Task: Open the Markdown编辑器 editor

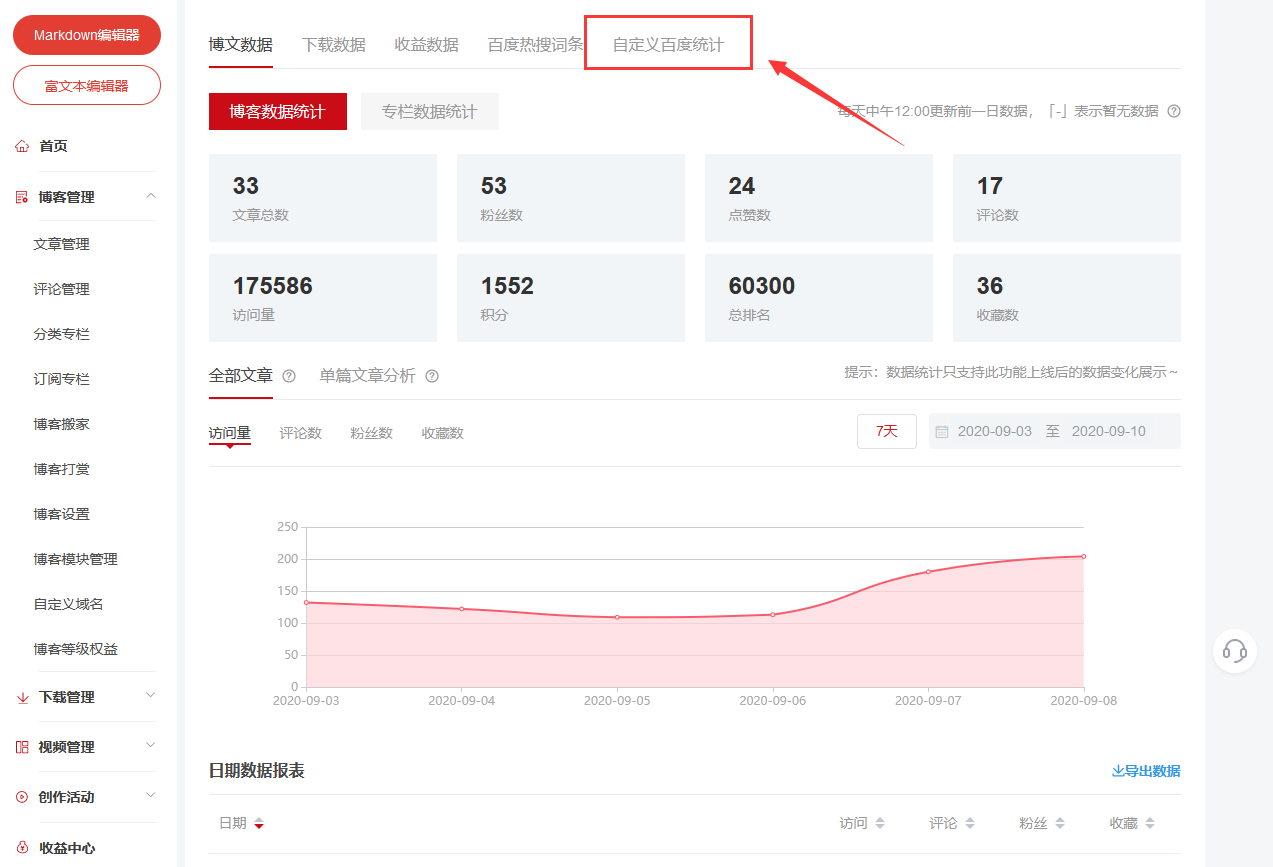Action: [87, 35]
